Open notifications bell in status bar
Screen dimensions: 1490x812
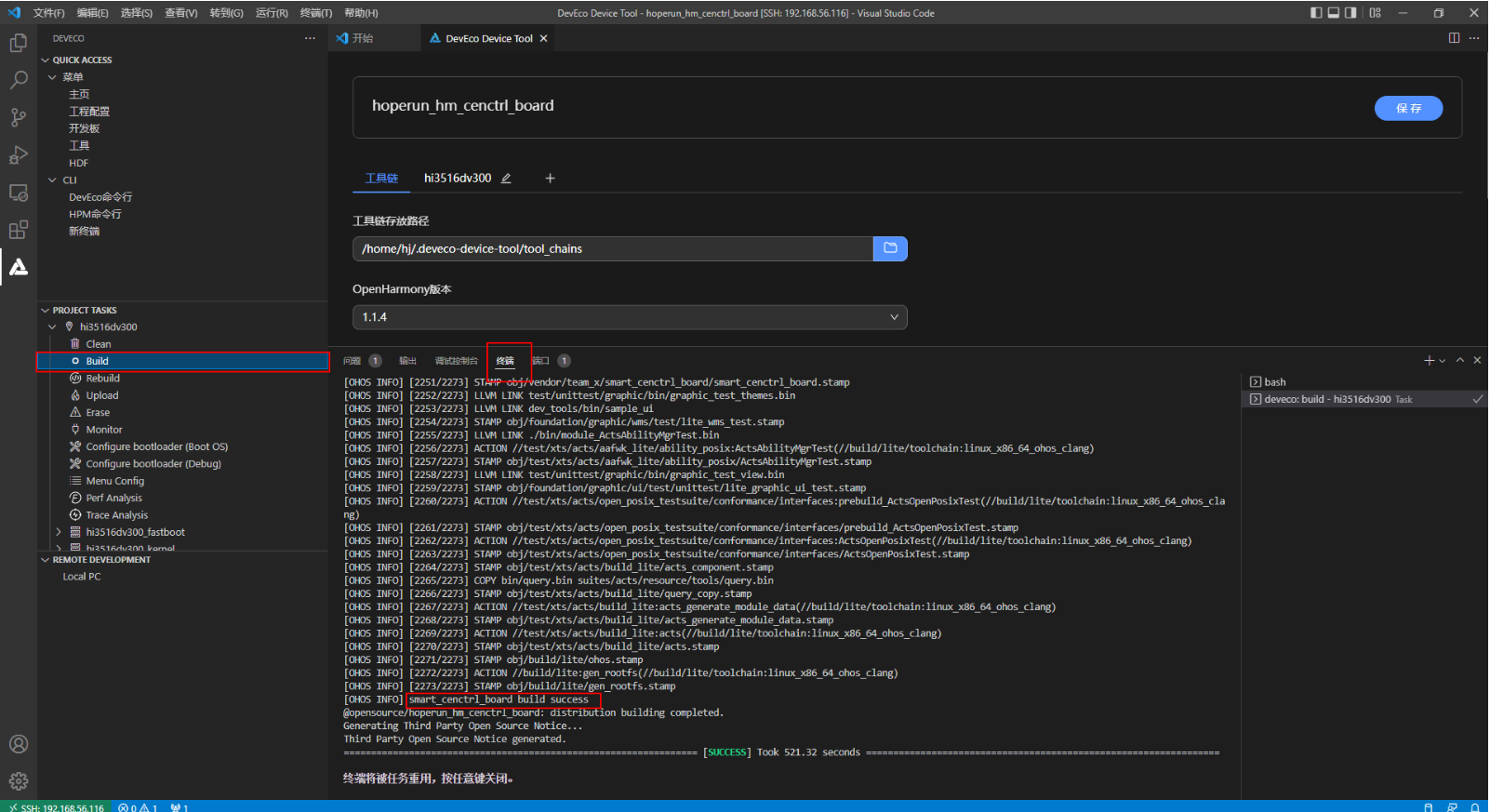coord(1475,806)
